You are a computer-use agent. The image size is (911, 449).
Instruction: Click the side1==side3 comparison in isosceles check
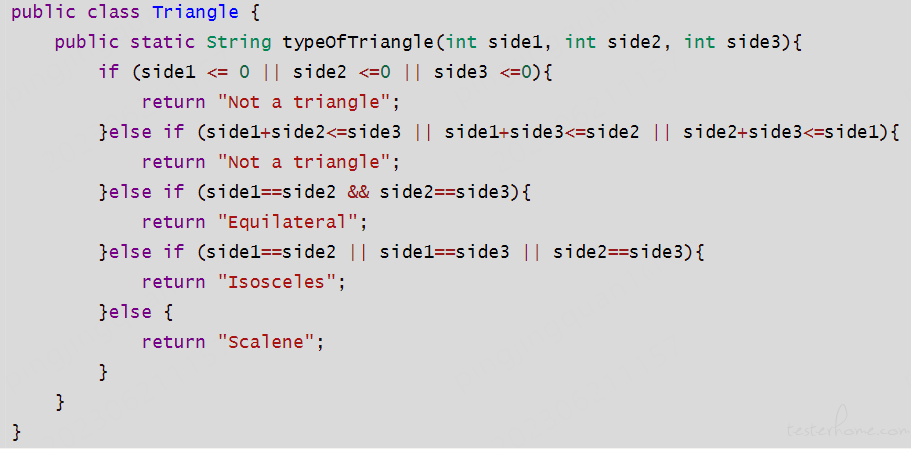point(444,252)
